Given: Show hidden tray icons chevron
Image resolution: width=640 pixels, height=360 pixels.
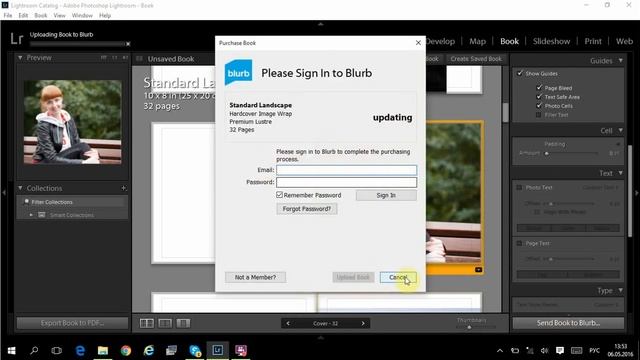Looking at the screenshot, I should tap(500, 351).
